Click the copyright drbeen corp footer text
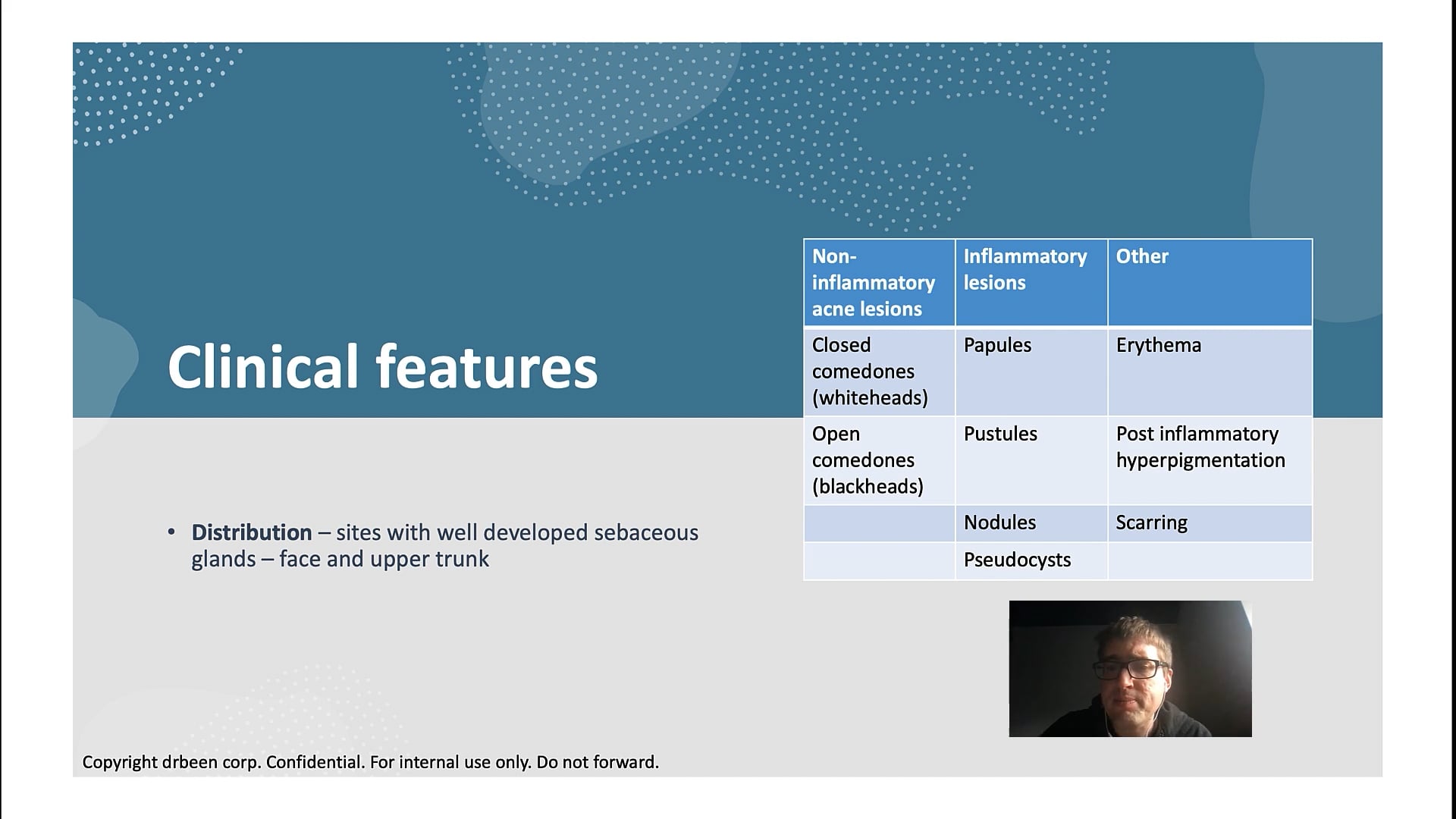This screenshot has width=1456, height=819. 370,762
